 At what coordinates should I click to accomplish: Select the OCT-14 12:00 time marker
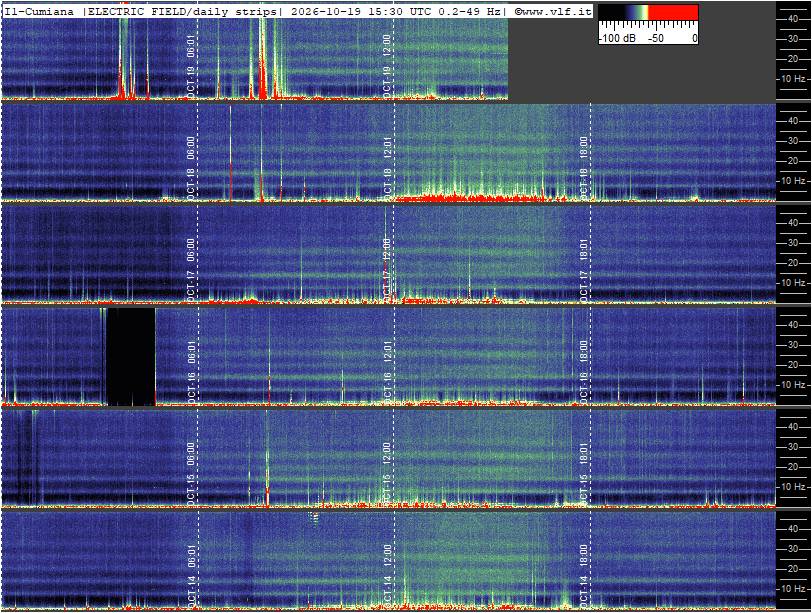click(387, 576)
